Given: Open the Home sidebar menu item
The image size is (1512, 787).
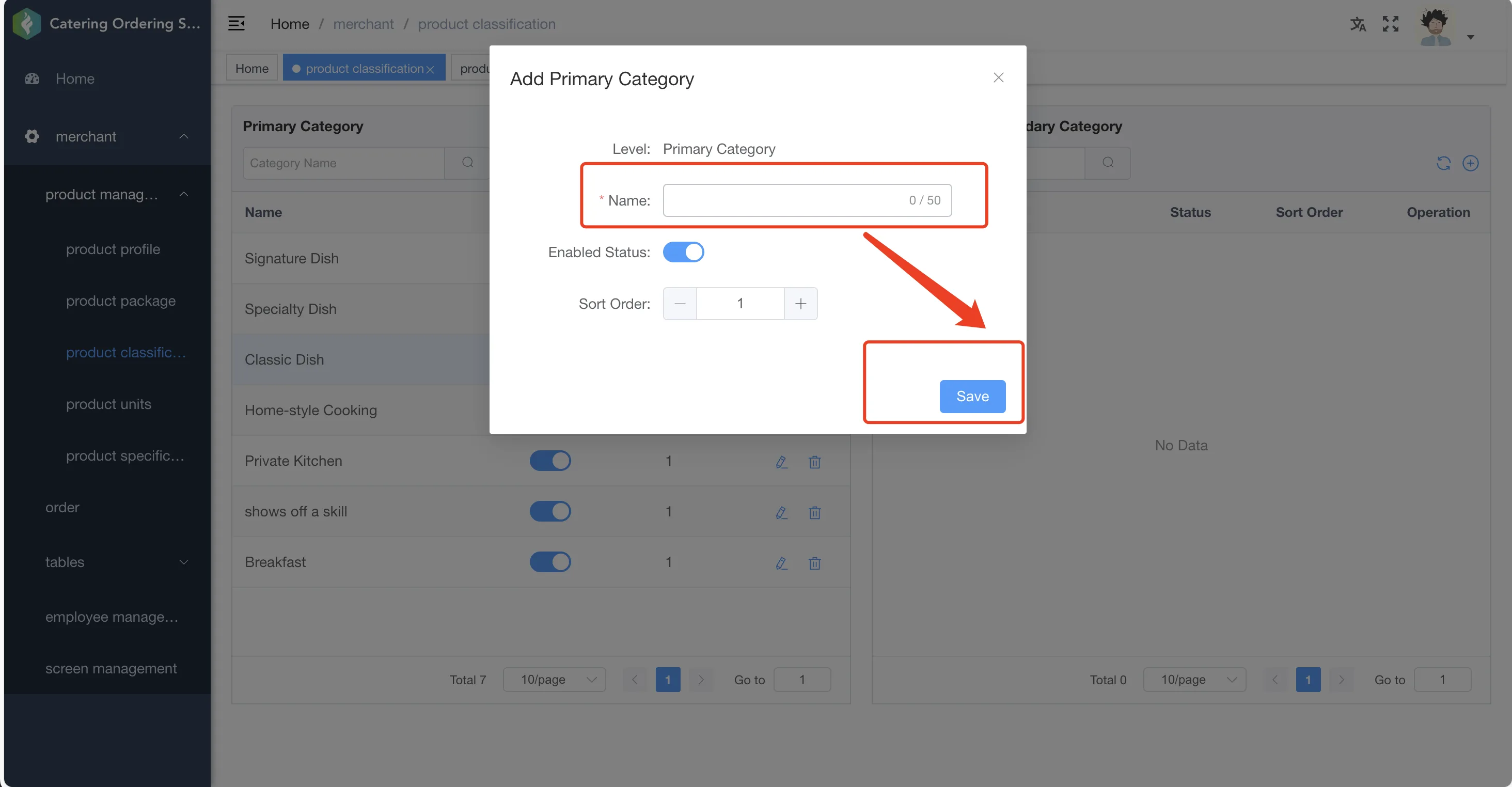Looking at the screenshot, I should tap(107, 78).
